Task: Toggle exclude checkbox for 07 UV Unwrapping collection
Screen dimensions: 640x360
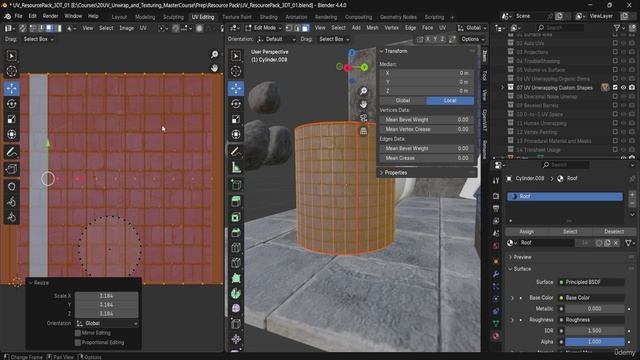Action: [615, 88]
